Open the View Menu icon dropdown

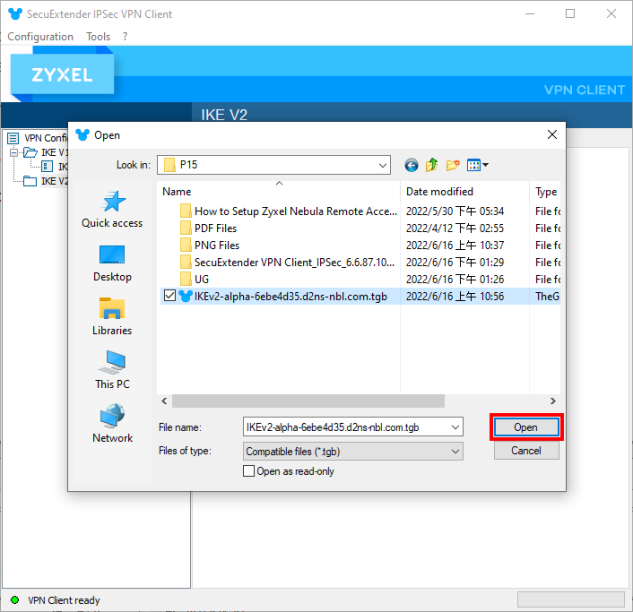point(478,165)
